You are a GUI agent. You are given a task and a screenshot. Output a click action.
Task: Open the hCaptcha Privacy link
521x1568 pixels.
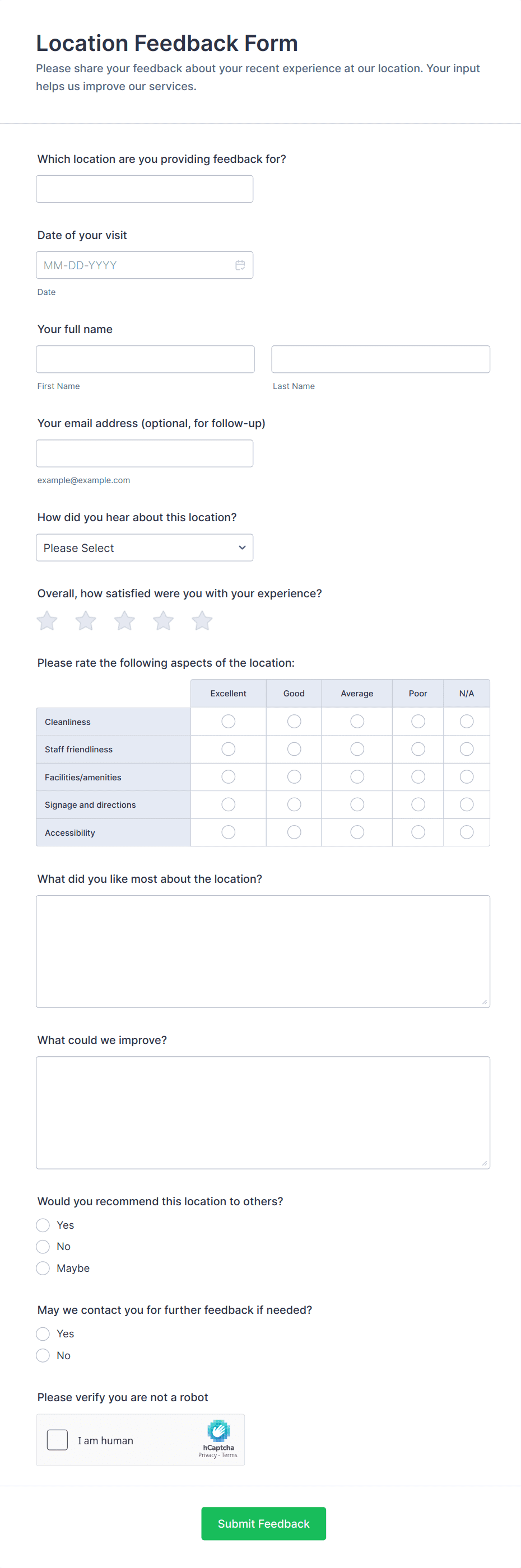click(x=207, y=1455)
